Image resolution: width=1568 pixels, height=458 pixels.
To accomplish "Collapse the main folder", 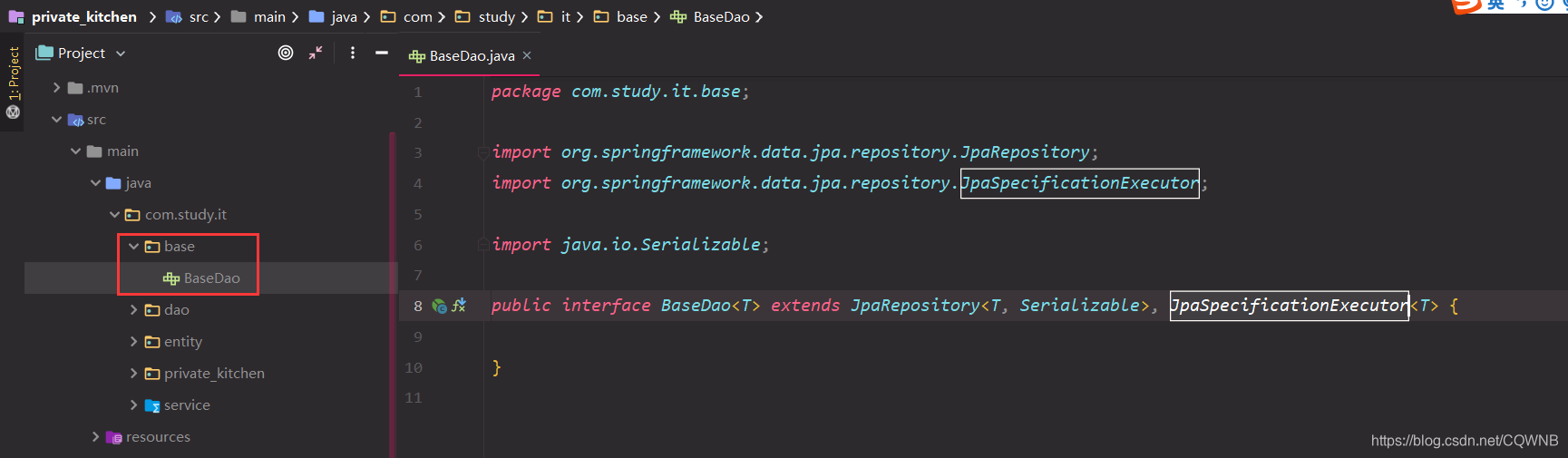I will [x=75, y=151].
